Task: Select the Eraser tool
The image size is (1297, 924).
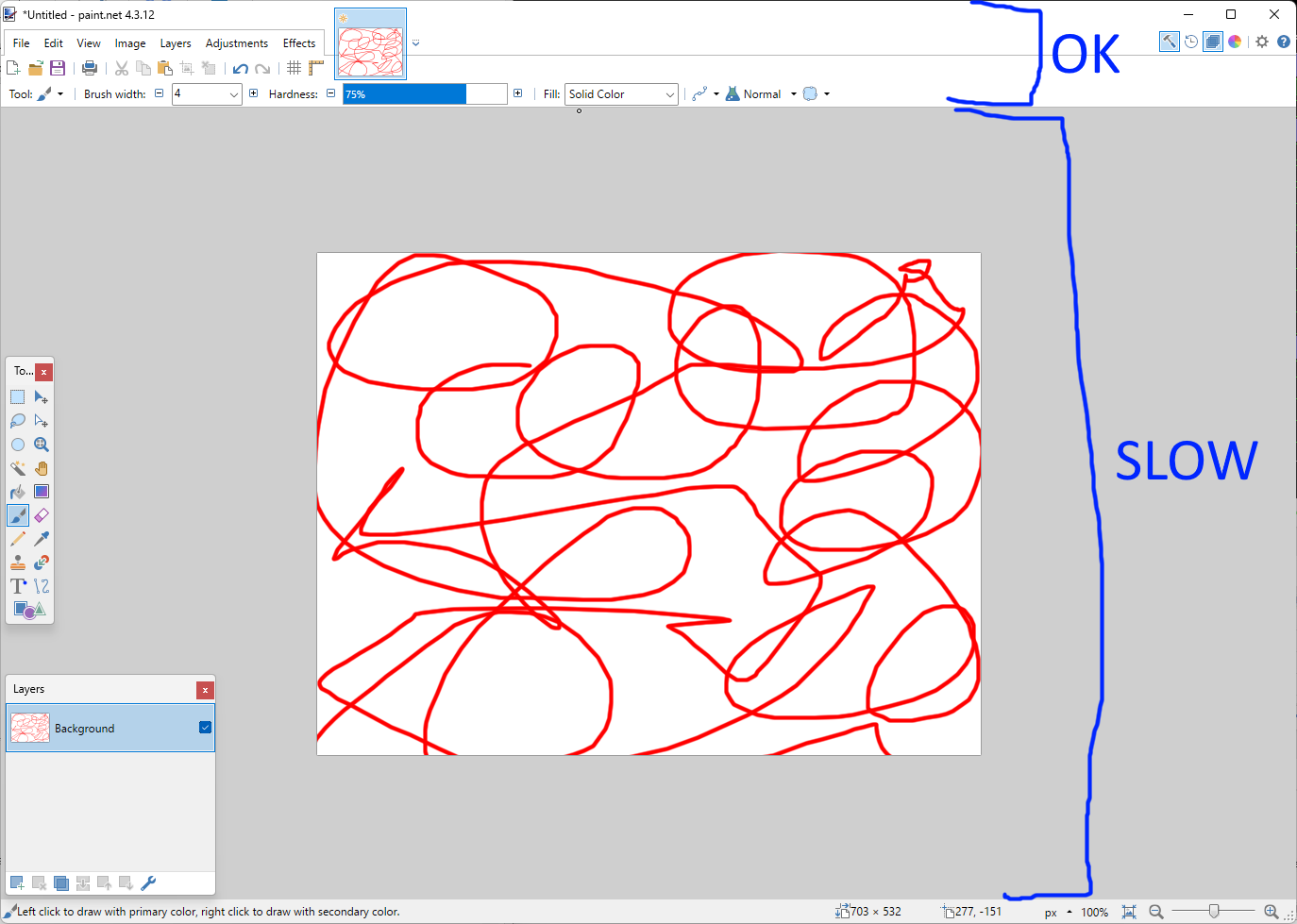Action: click(42, 515)
